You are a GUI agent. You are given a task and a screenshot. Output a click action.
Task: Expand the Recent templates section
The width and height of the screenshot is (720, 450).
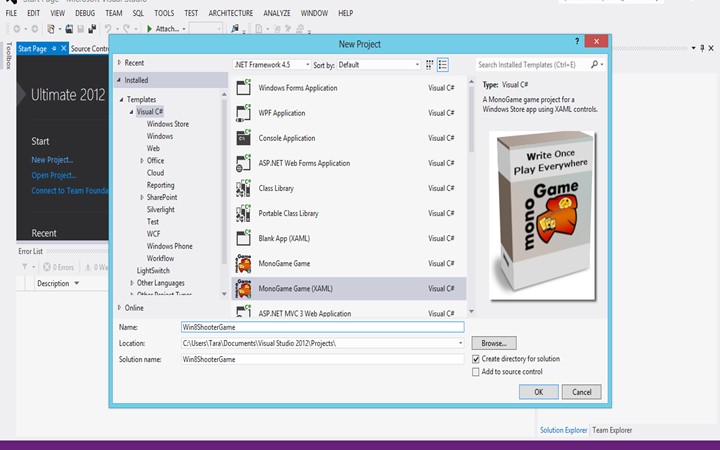(120, 63)
